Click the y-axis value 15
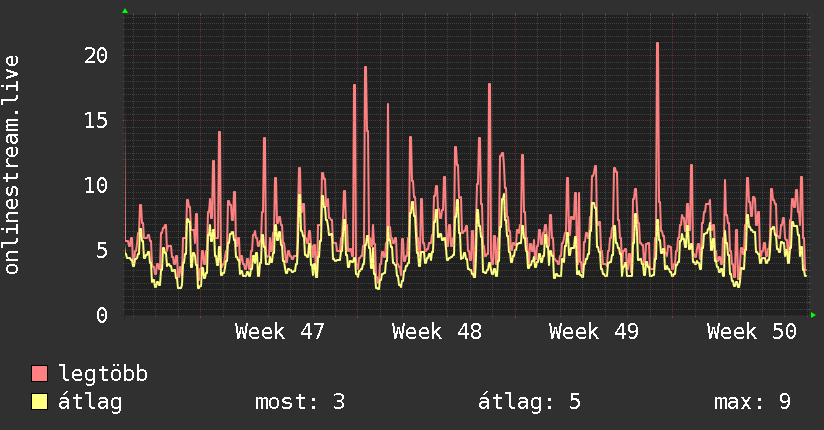This screenshot has width=824, height=430. tap(96, 120)
